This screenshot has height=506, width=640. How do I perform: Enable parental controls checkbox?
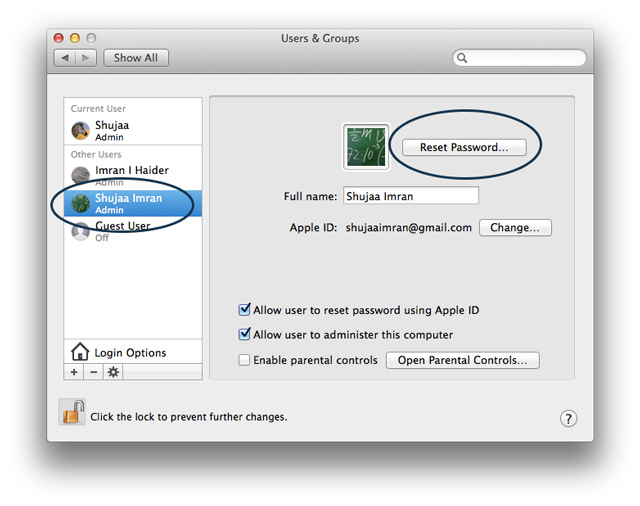tap(244, 360)
